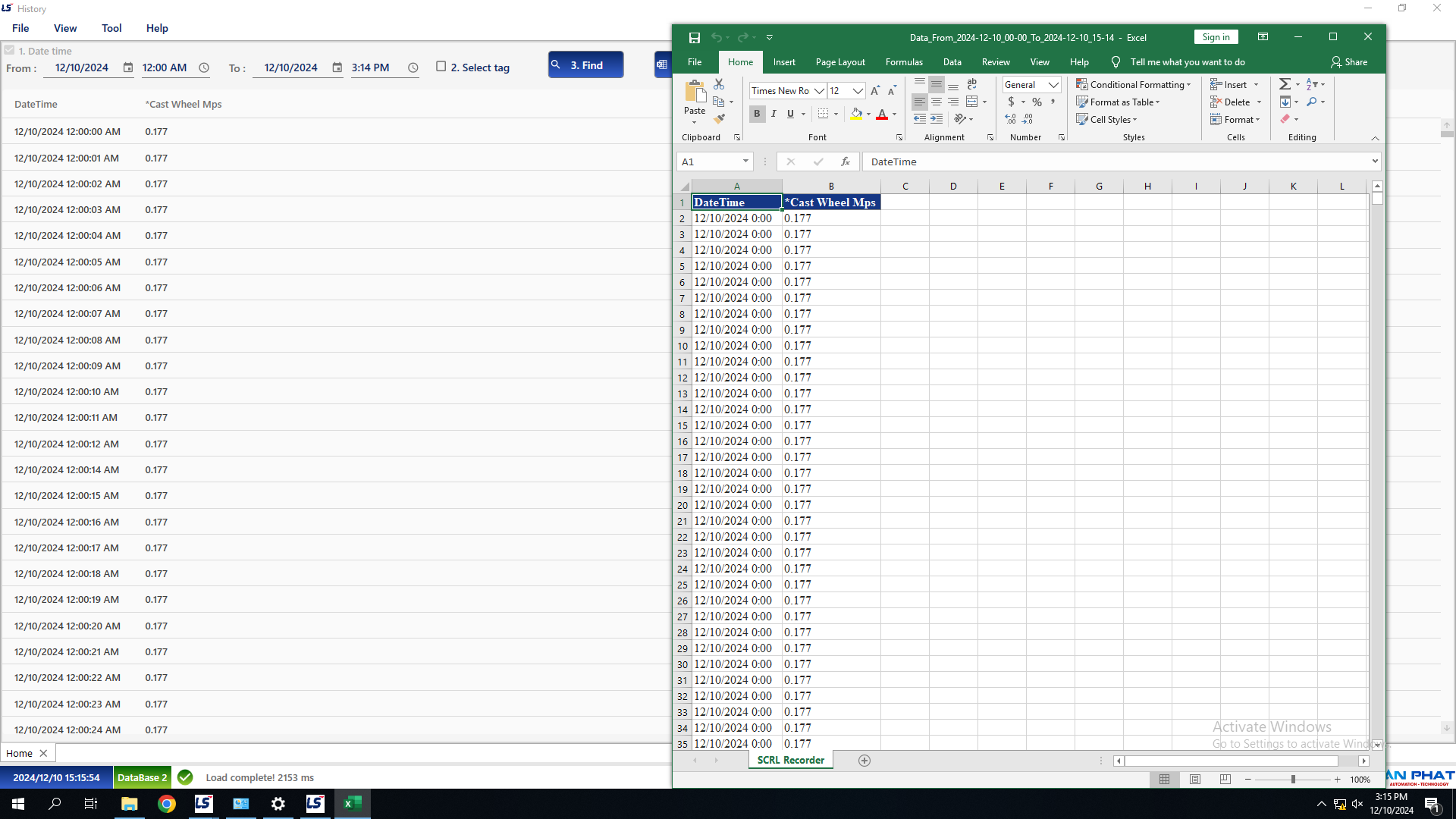Open the Conditional Formatting dropdown
1456x819 pixels.
pyautogui.click(x=1134, y=85)
